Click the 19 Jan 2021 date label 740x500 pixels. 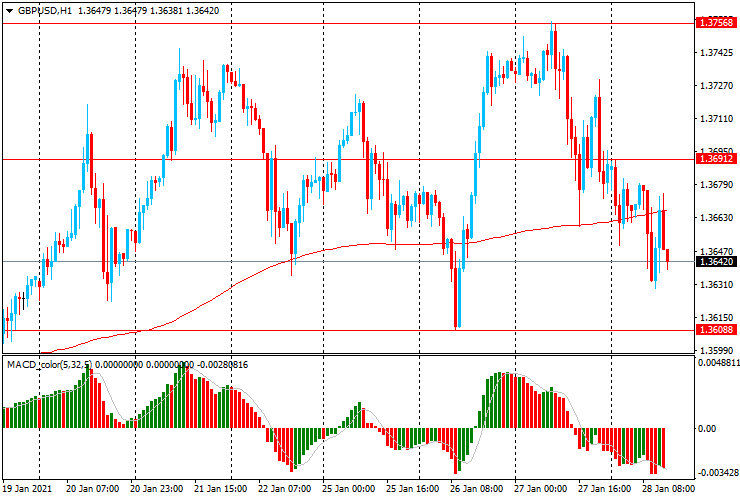(27, 488)
